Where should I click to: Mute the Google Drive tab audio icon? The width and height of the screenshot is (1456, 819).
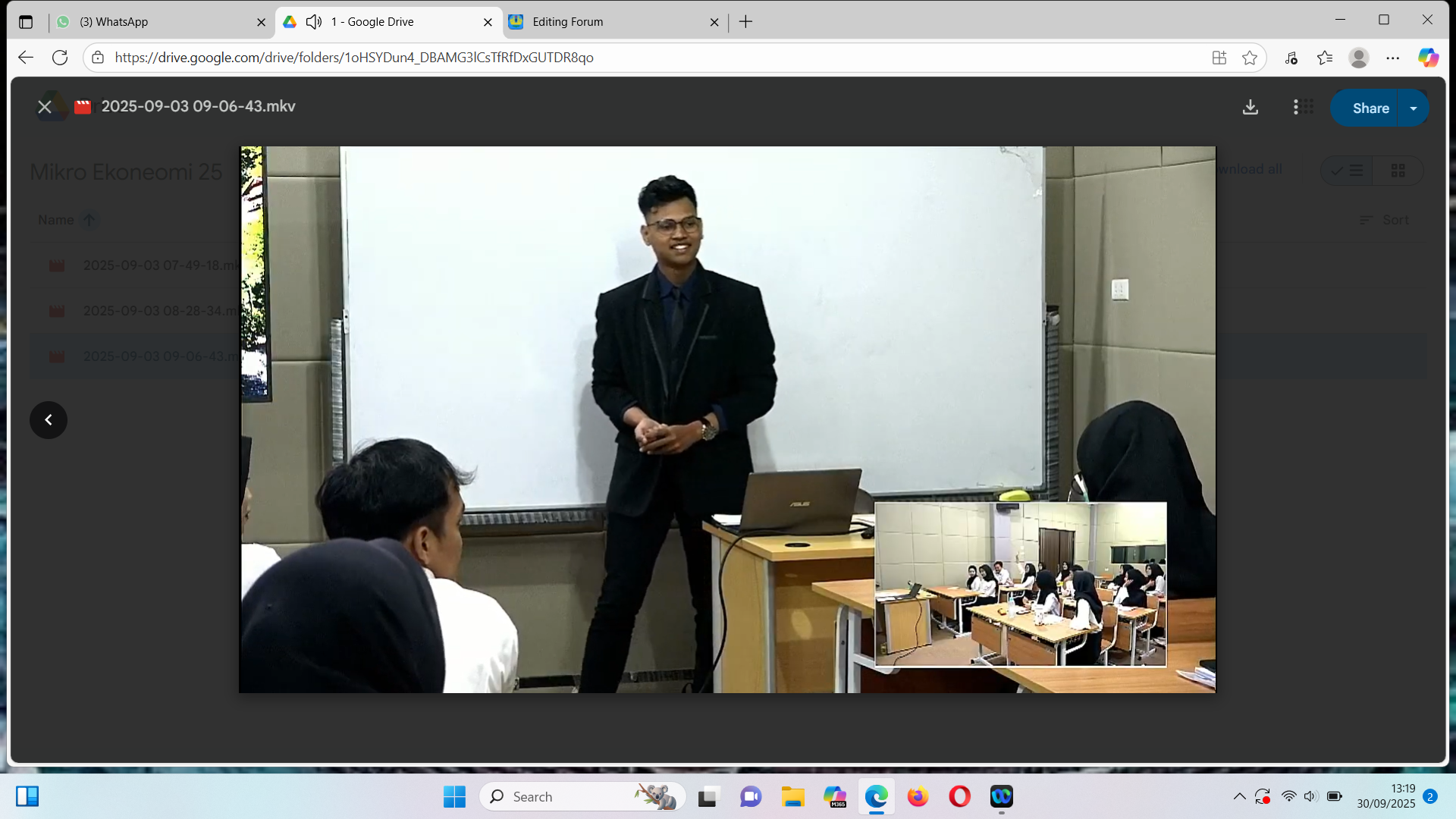tap(313, 22)
